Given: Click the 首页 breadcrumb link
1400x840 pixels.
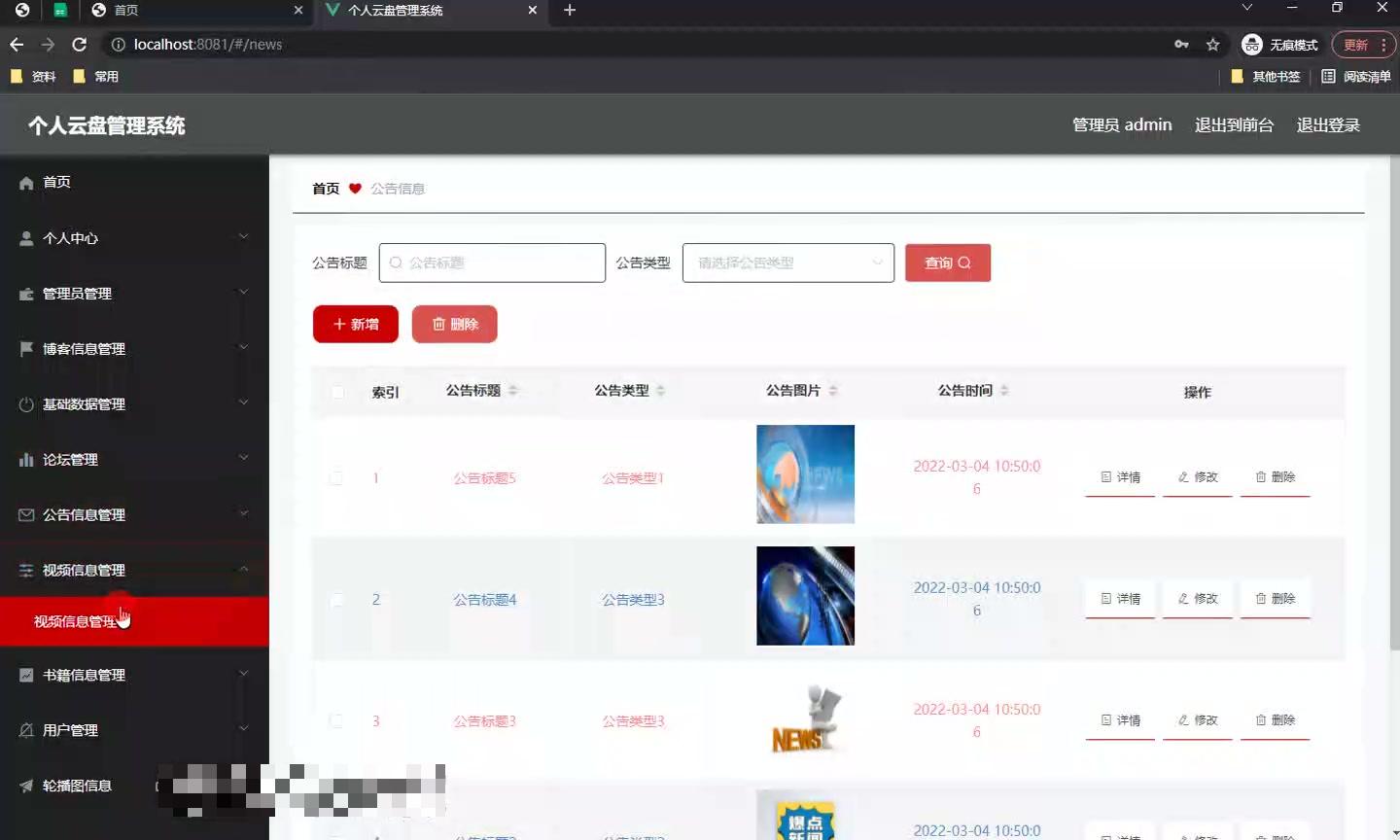Looking at the screenshot, I should point(326,189).
